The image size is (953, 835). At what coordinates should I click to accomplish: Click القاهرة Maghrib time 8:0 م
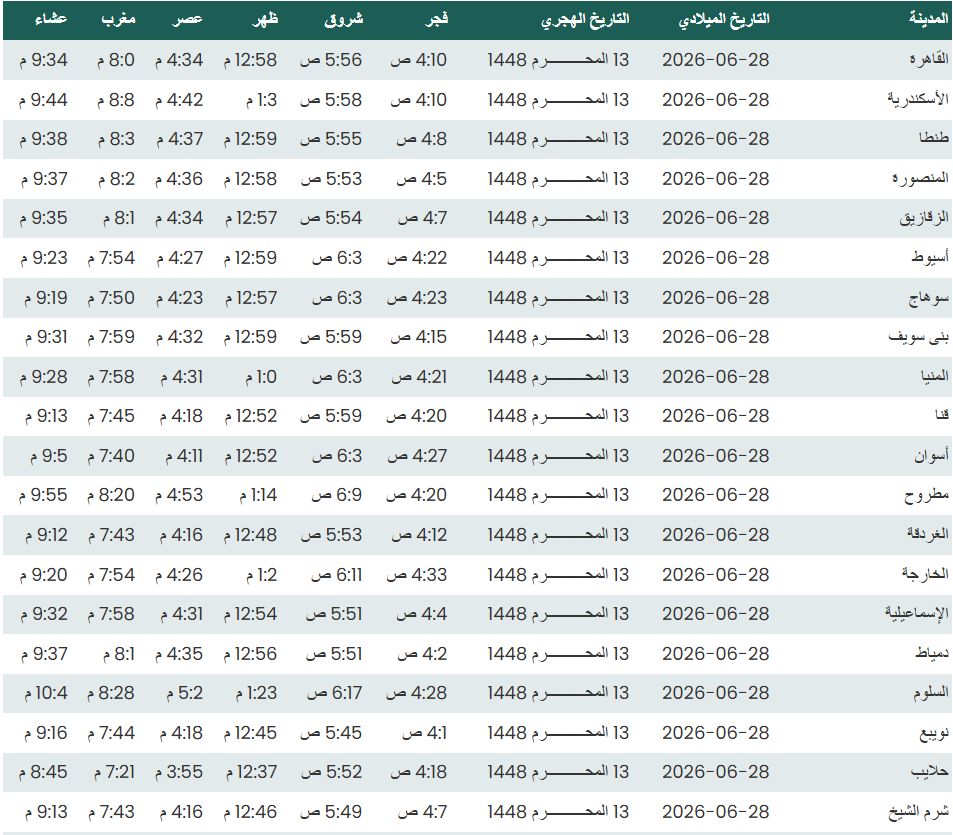tap(115, 60)
